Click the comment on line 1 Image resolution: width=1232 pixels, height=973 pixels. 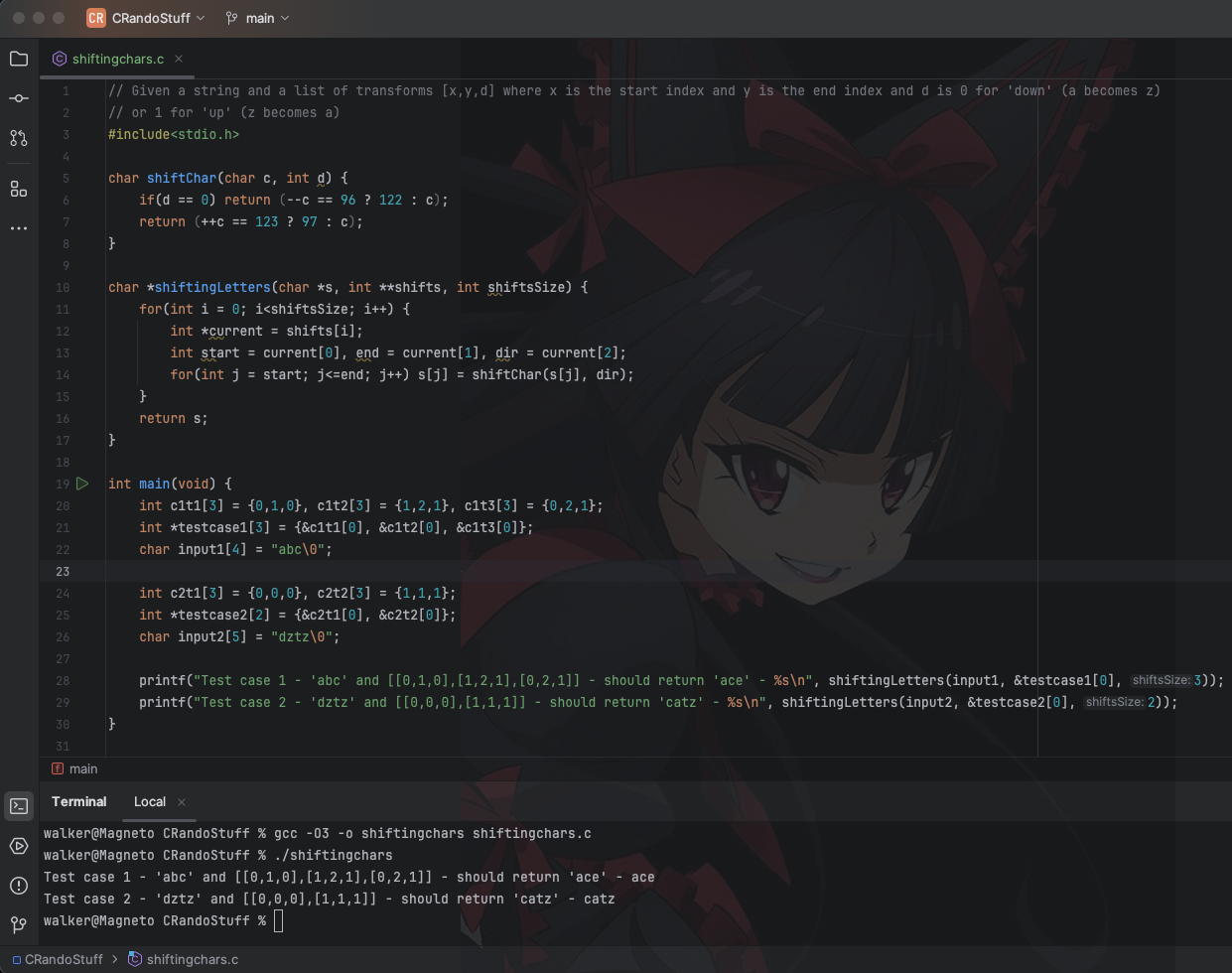pos(634,90)
